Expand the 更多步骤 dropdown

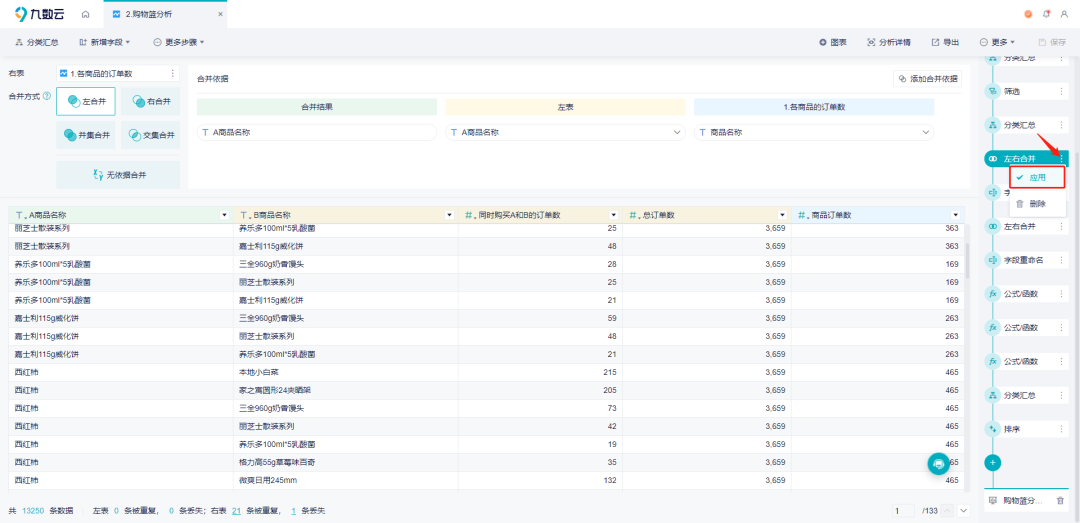179,42
